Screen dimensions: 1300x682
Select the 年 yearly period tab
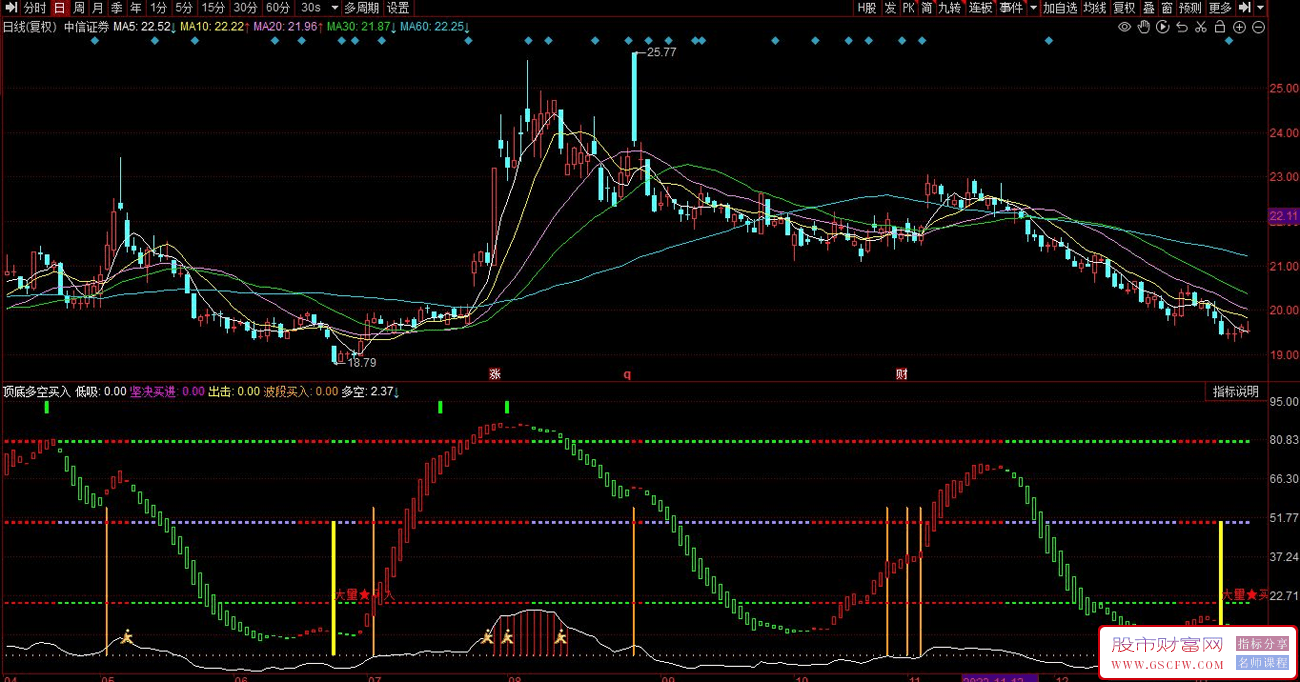135,8
